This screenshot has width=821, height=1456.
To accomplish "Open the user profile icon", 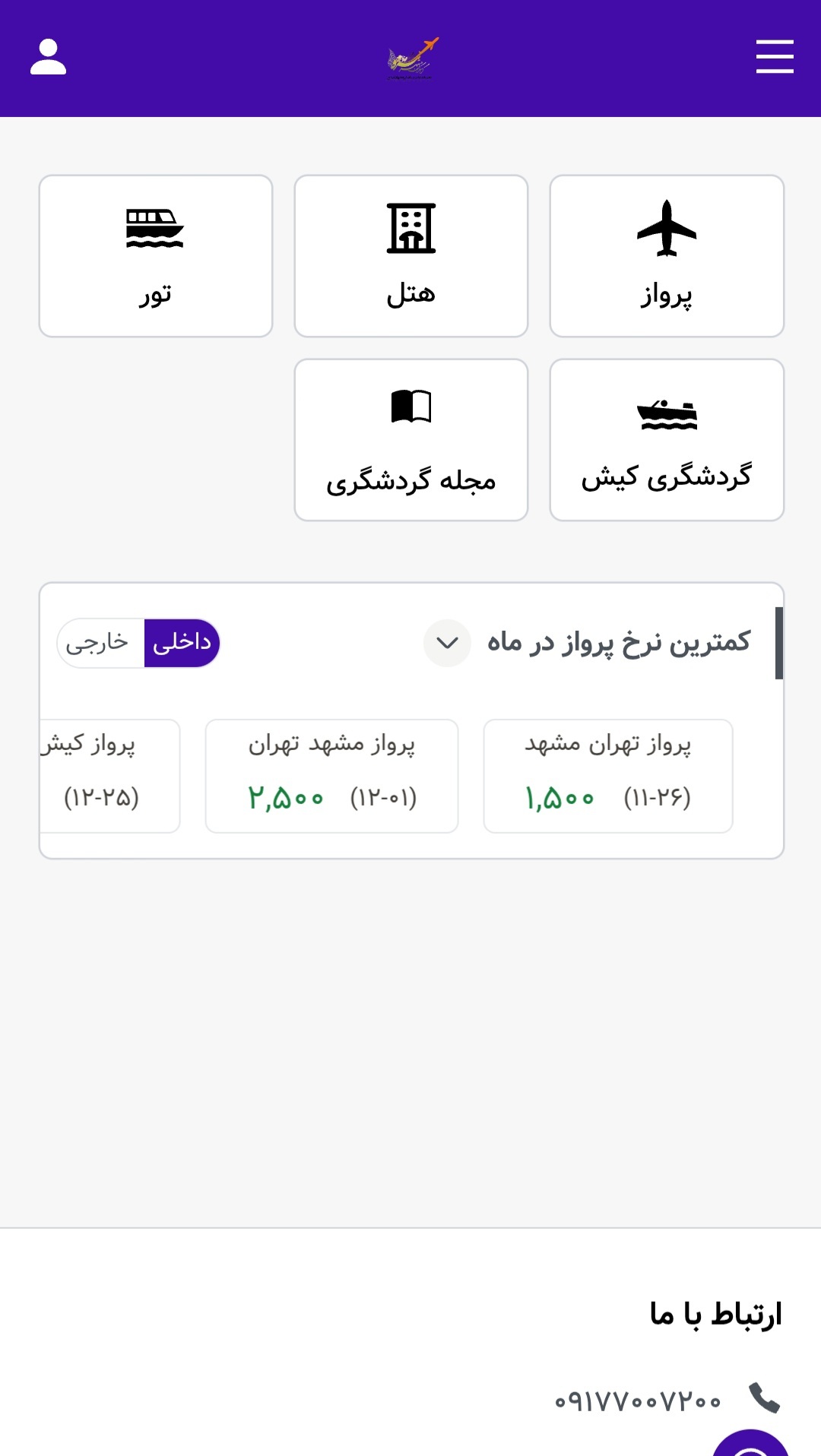I will point(48,58).
